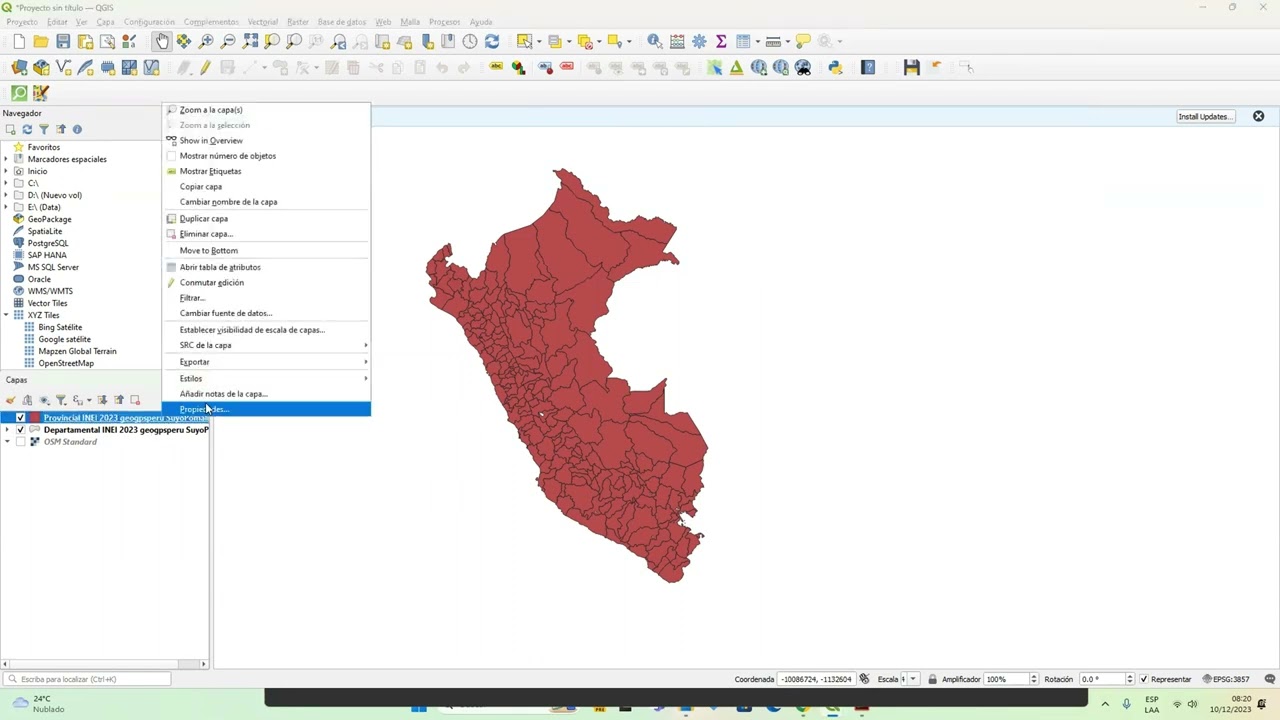Click the New GeoPackage Layer icon
The image size is (1280, 720).
41,67
